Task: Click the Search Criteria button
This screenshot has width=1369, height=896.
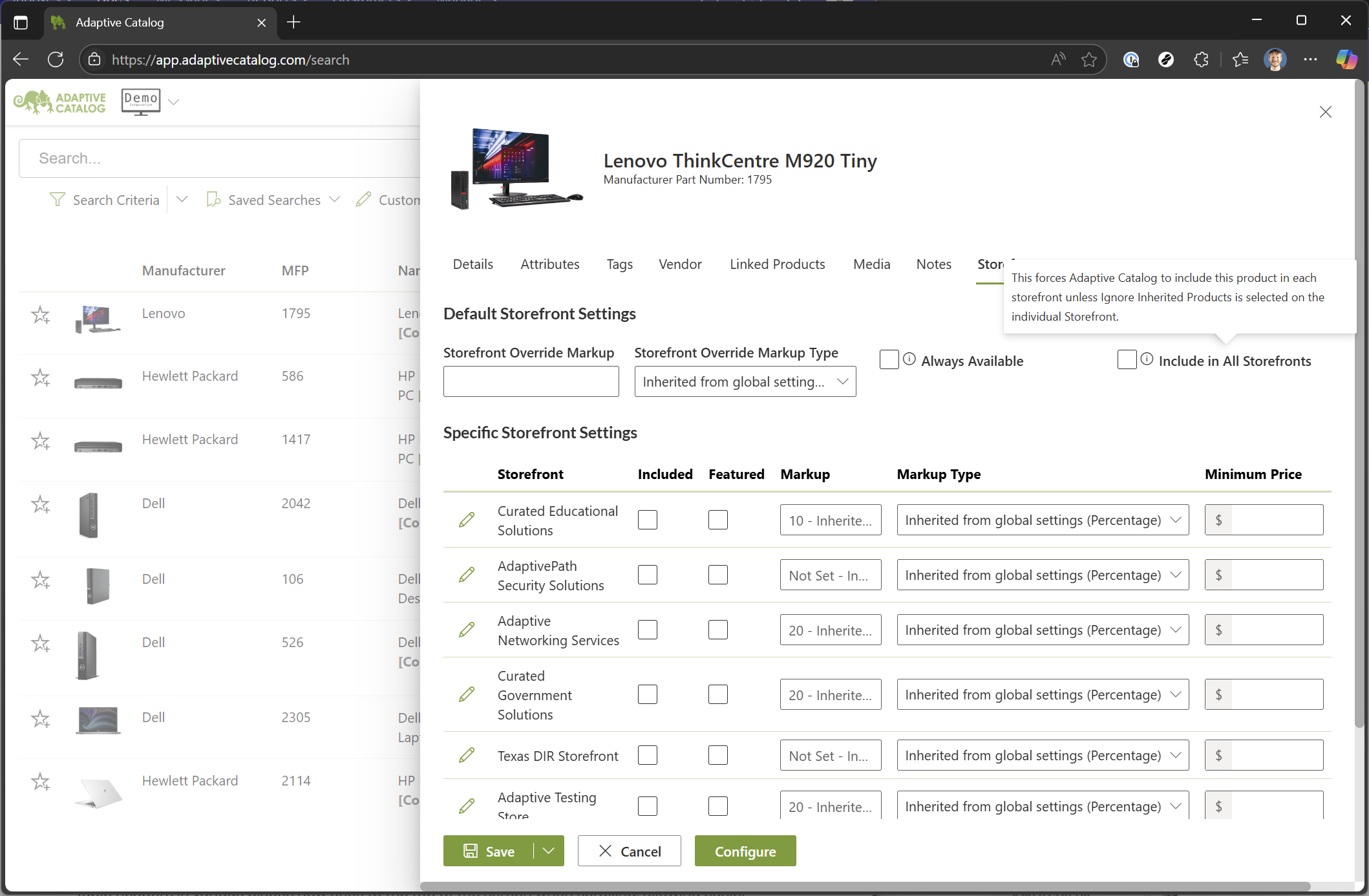Action: pos(105,200)
